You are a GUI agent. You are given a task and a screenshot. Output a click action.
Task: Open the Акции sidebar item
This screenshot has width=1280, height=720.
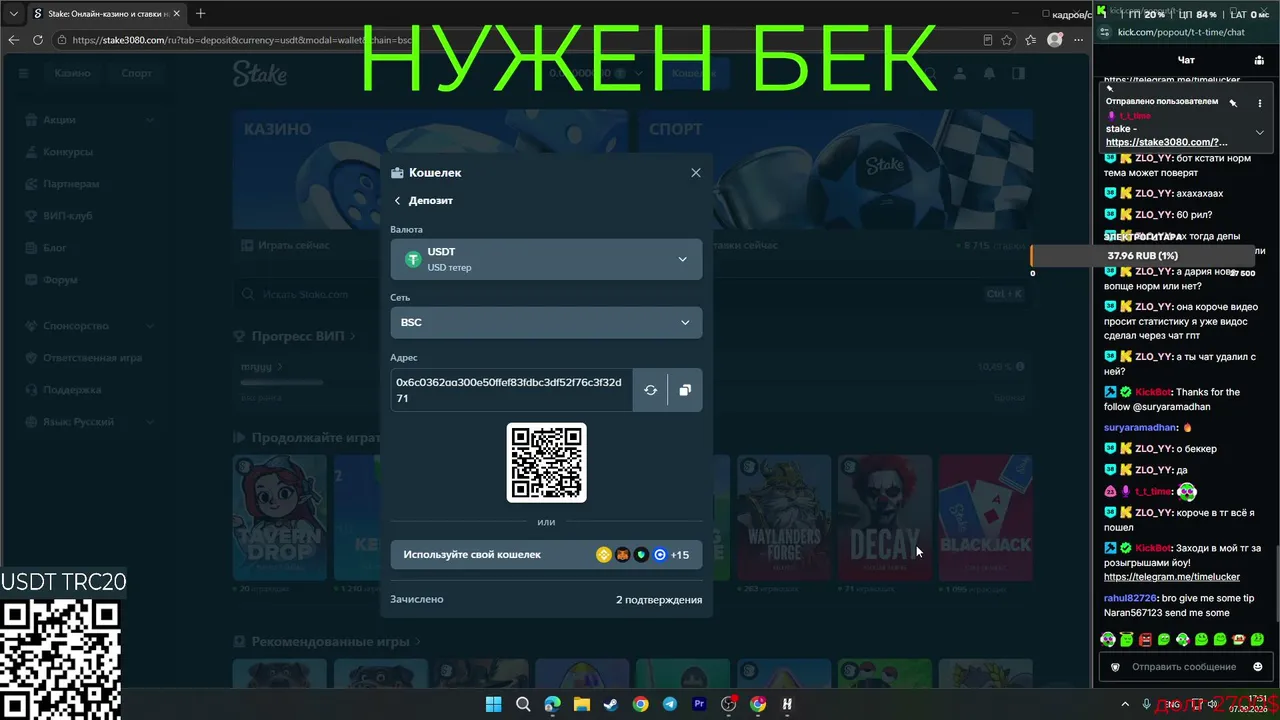coord(89,120)
